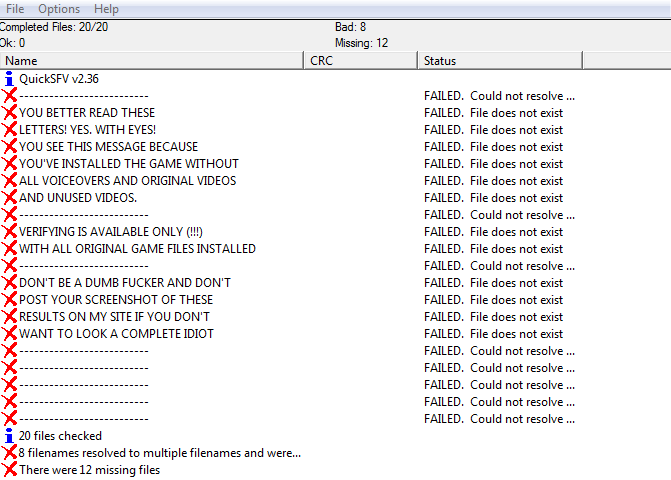The width and height of the screenshot is (671, 480).
Task: Select the ALL VOICEOVERS AND ORIGINAL VIDEOS row
Action: [127, 181]
